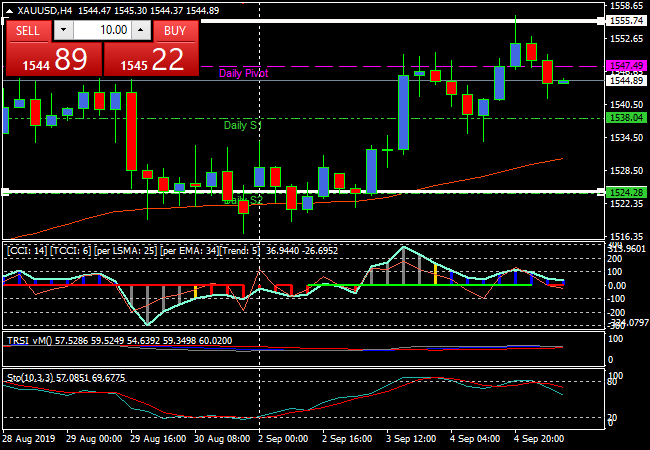
Task: Click the XAUUSD,H4 chart title
Action: (x=40, y=10)
